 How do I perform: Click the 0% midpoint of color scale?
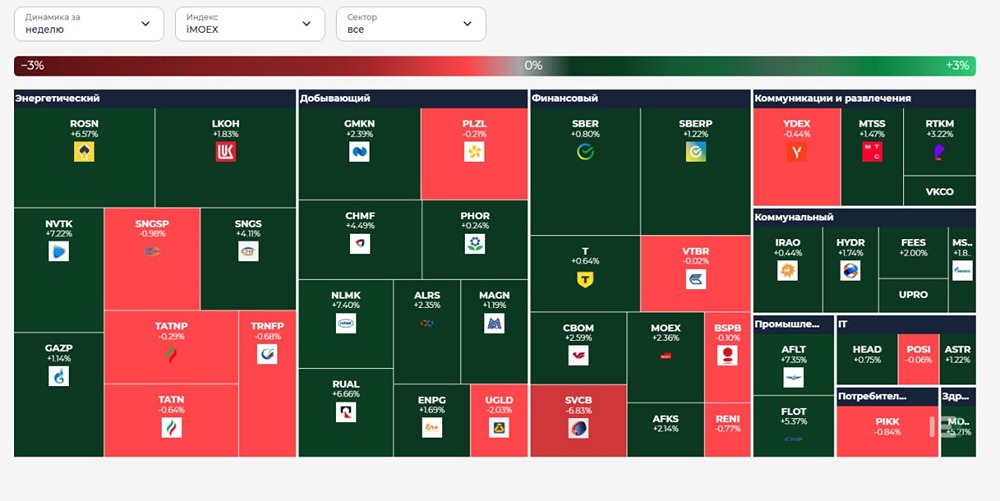pyautogui.click(x=533, y=66)
